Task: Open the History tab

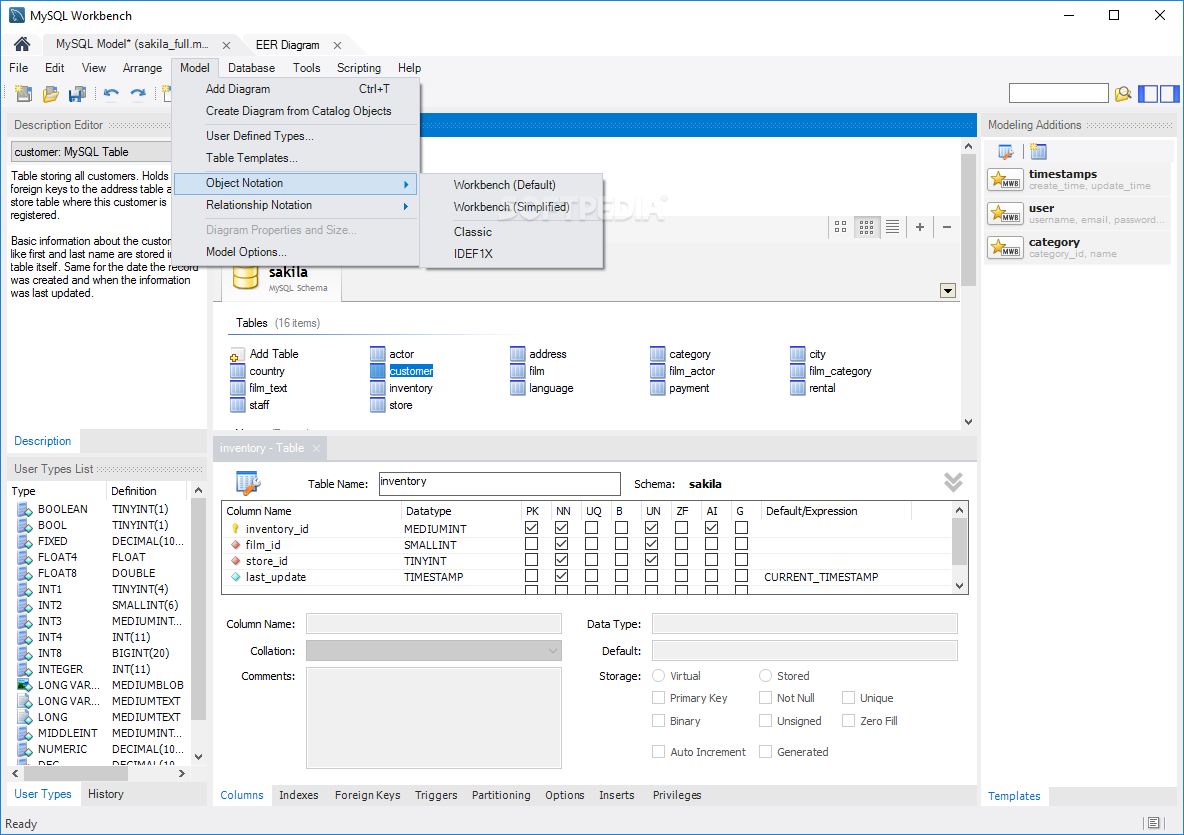Action: tap(106, 794)
